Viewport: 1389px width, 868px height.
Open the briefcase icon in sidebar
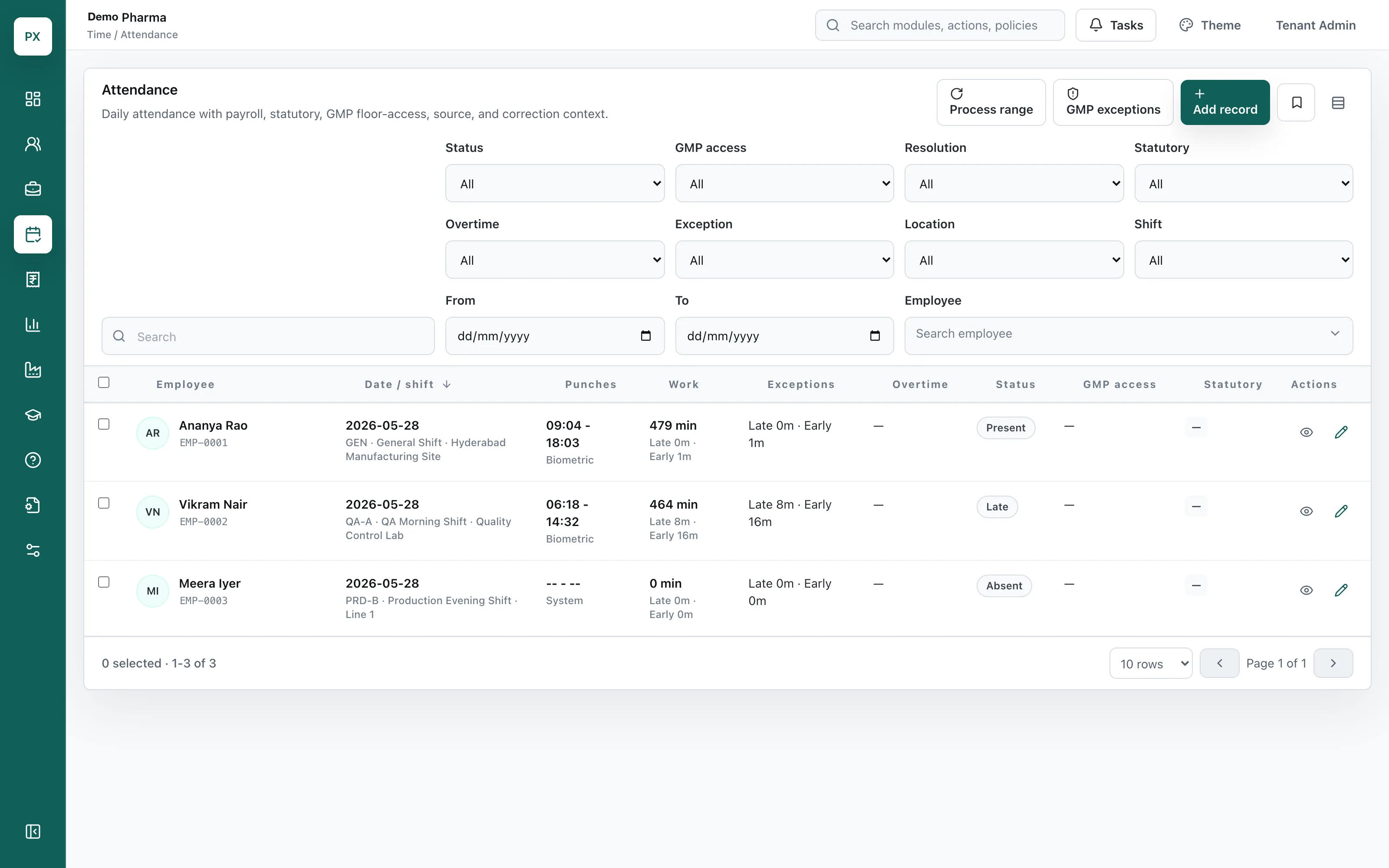click(x=33, y=189)
